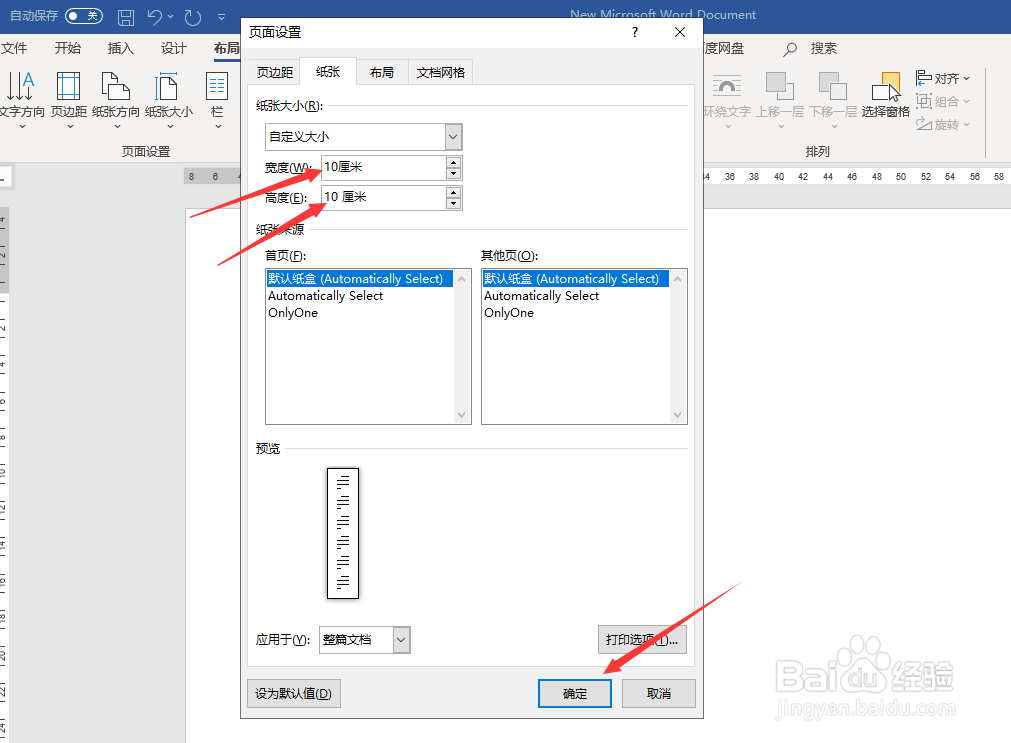The image size is (1011, 743).
Task: Switch to the 布局 dialog tab
Action: coord(382,72)
